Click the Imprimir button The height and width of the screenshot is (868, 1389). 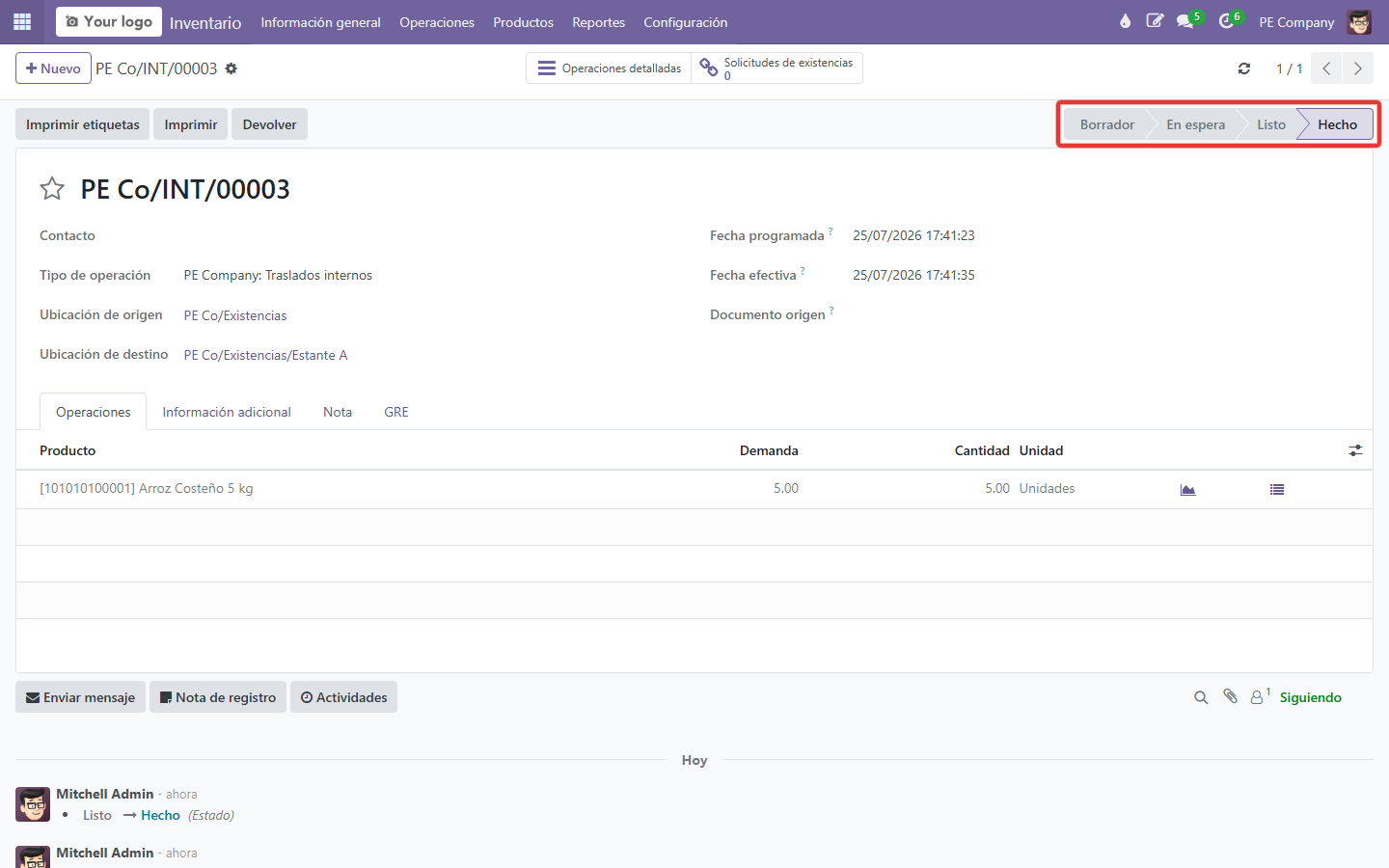tap(191, 124)
